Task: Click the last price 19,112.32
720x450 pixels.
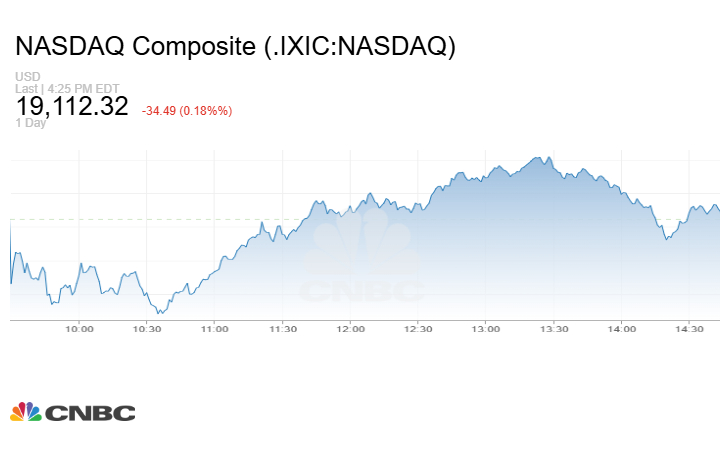Action: click(72, 106)
